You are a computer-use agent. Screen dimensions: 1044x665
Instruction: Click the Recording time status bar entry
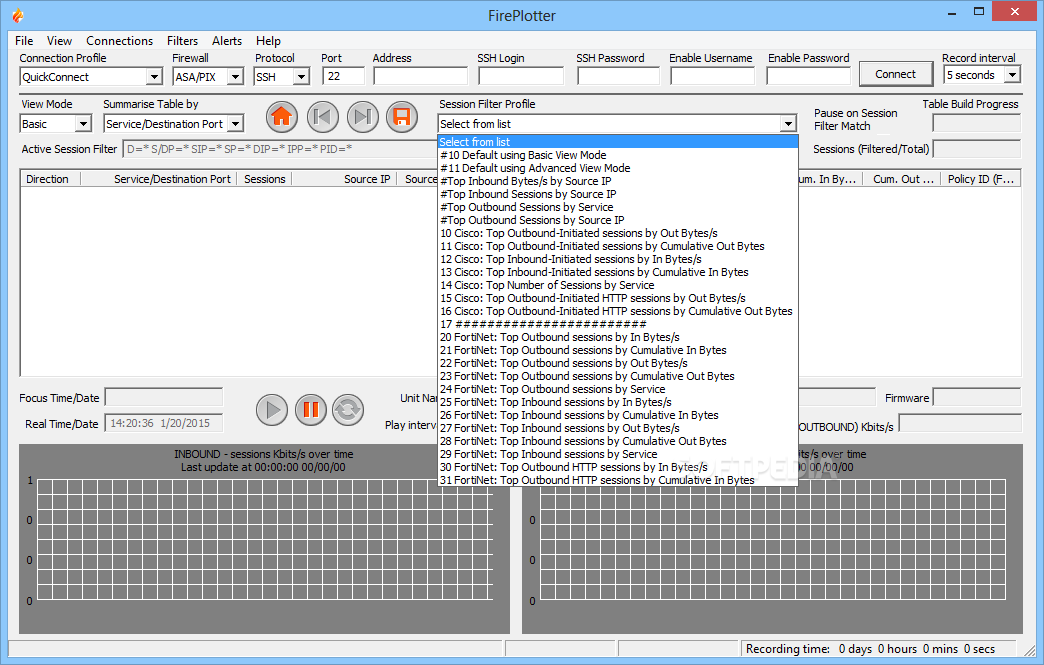click(878, 649)
